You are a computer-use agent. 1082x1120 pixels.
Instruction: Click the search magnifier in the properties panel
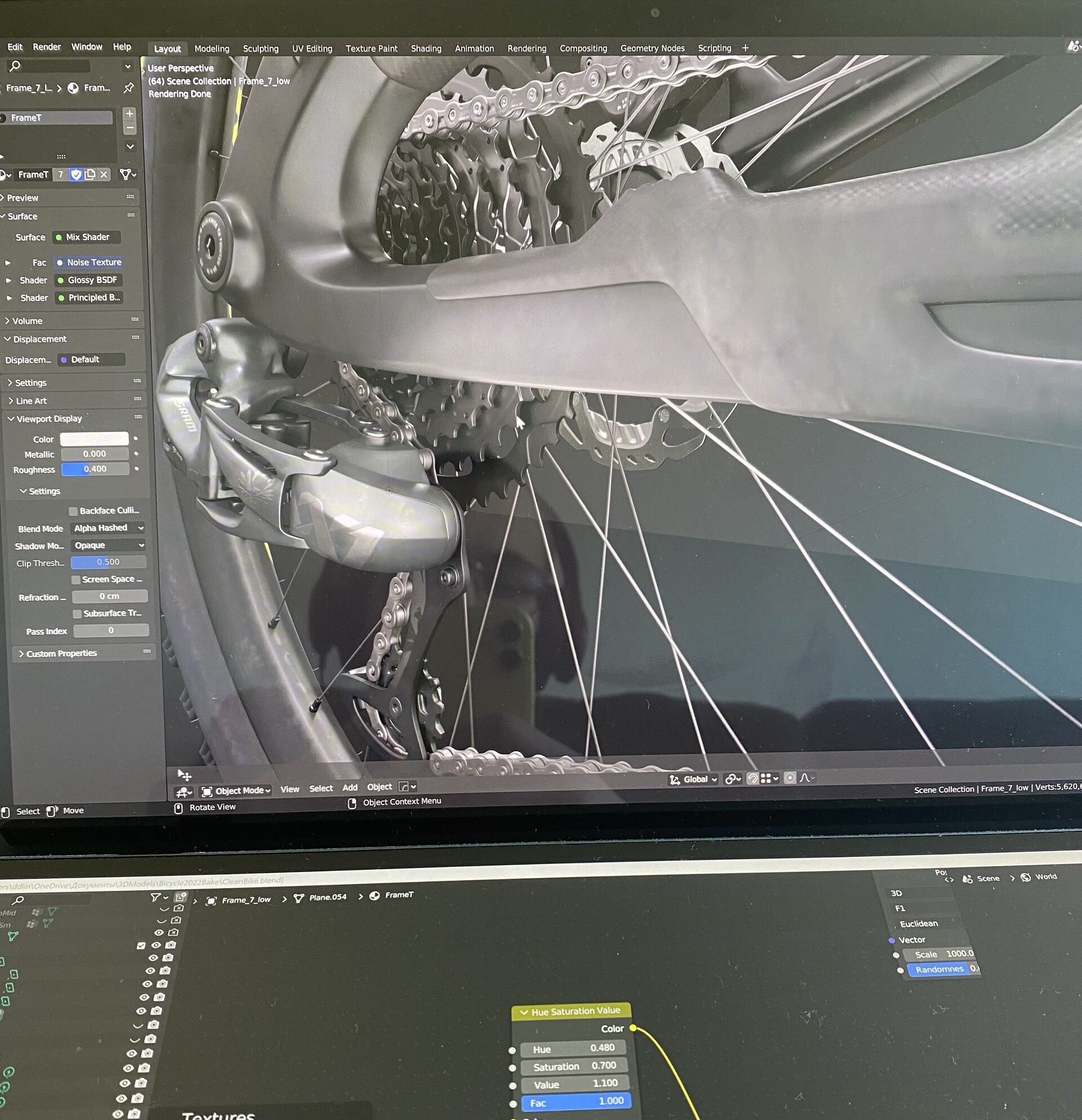[x=14, y=66]
